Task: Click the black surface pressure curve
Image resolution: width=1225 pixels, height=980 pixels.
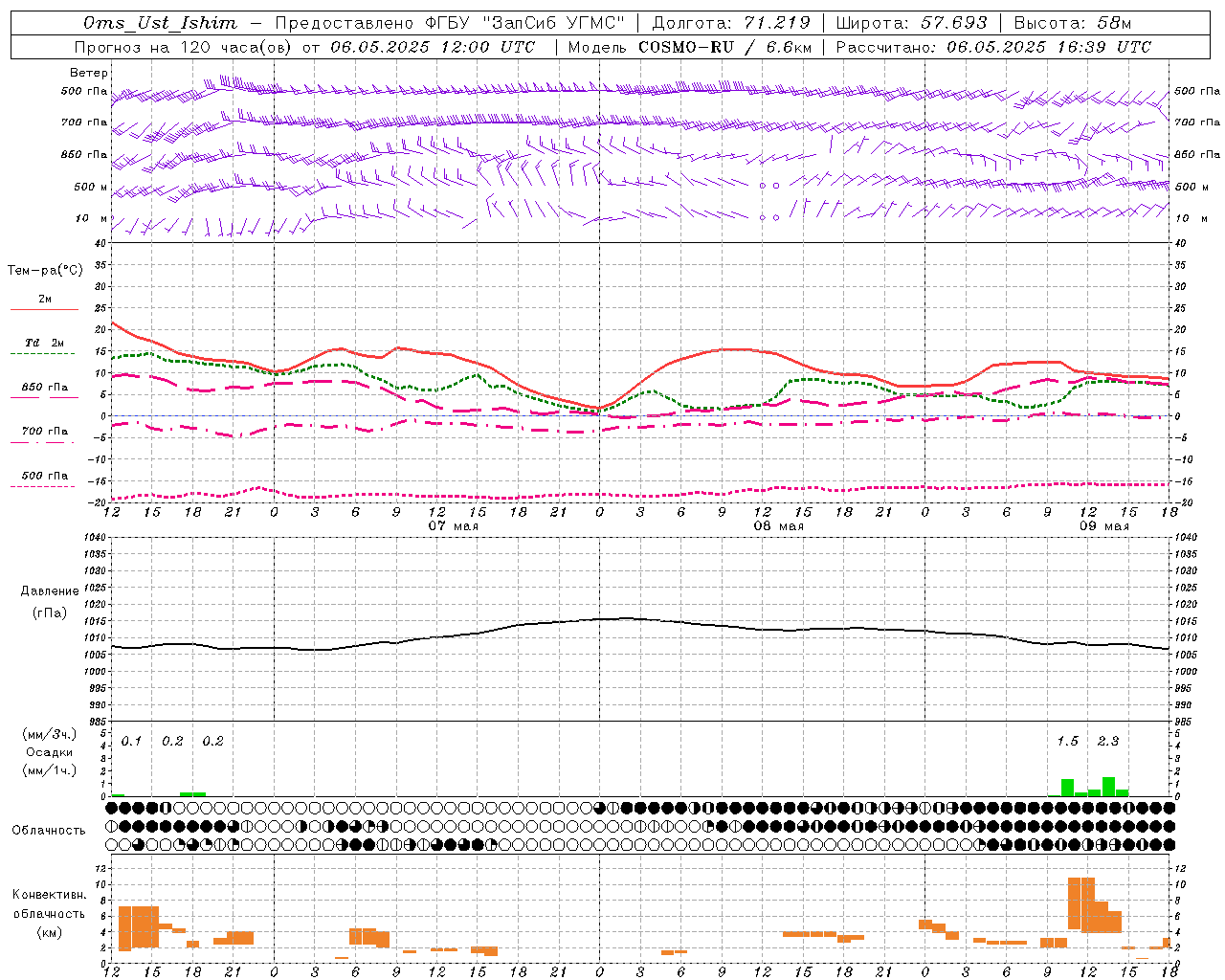Action: coord(640,619)
